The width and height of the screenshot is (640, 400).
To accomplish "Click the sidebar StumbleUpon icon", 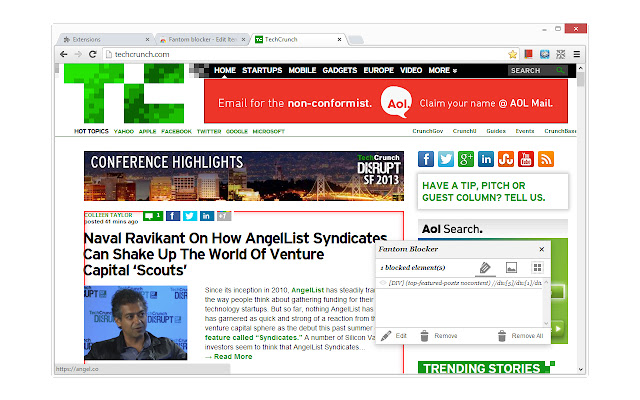I will (x=506, y=159).
